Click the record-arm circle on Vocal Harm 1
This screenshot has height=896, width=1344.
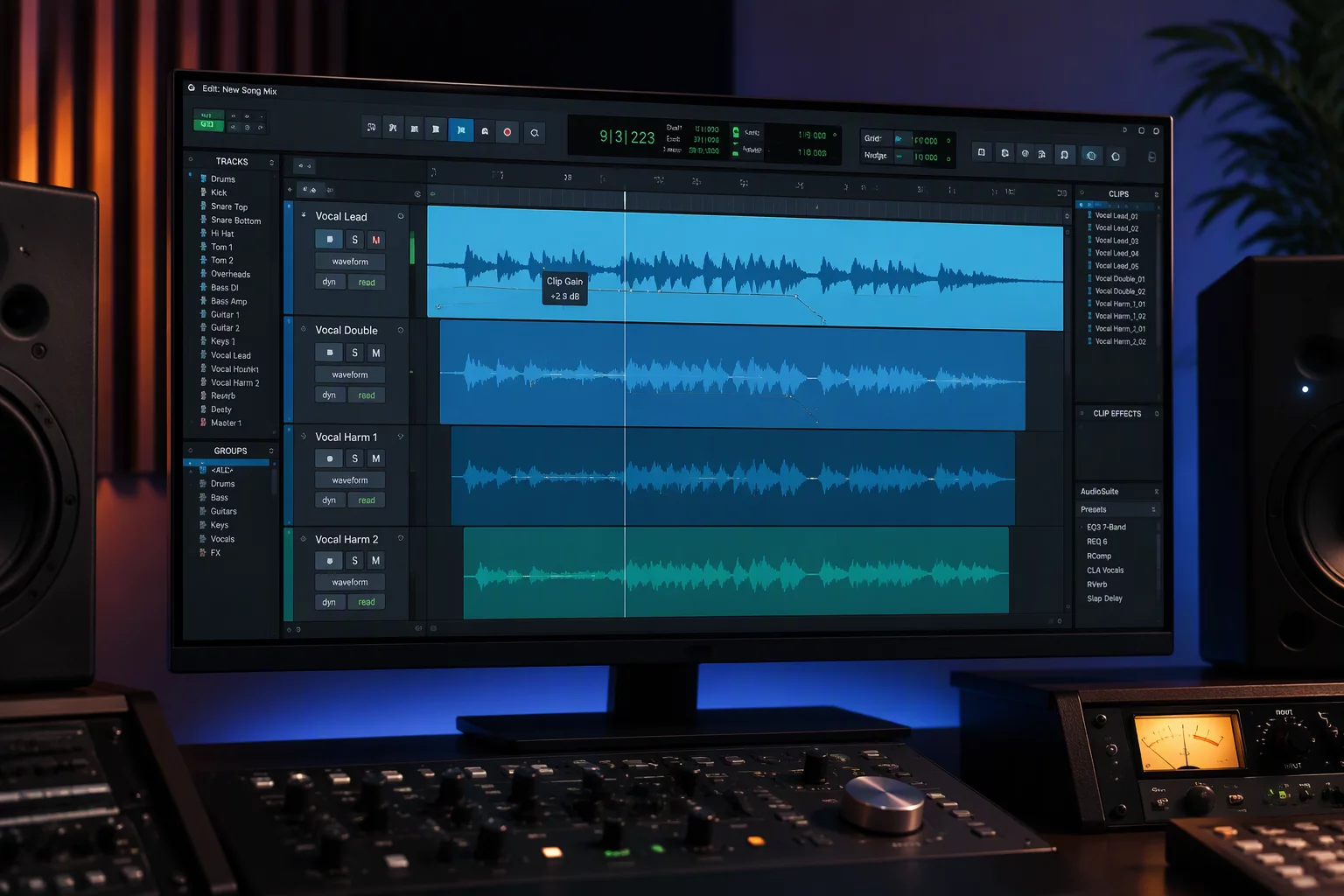click(x=329, y=458)
